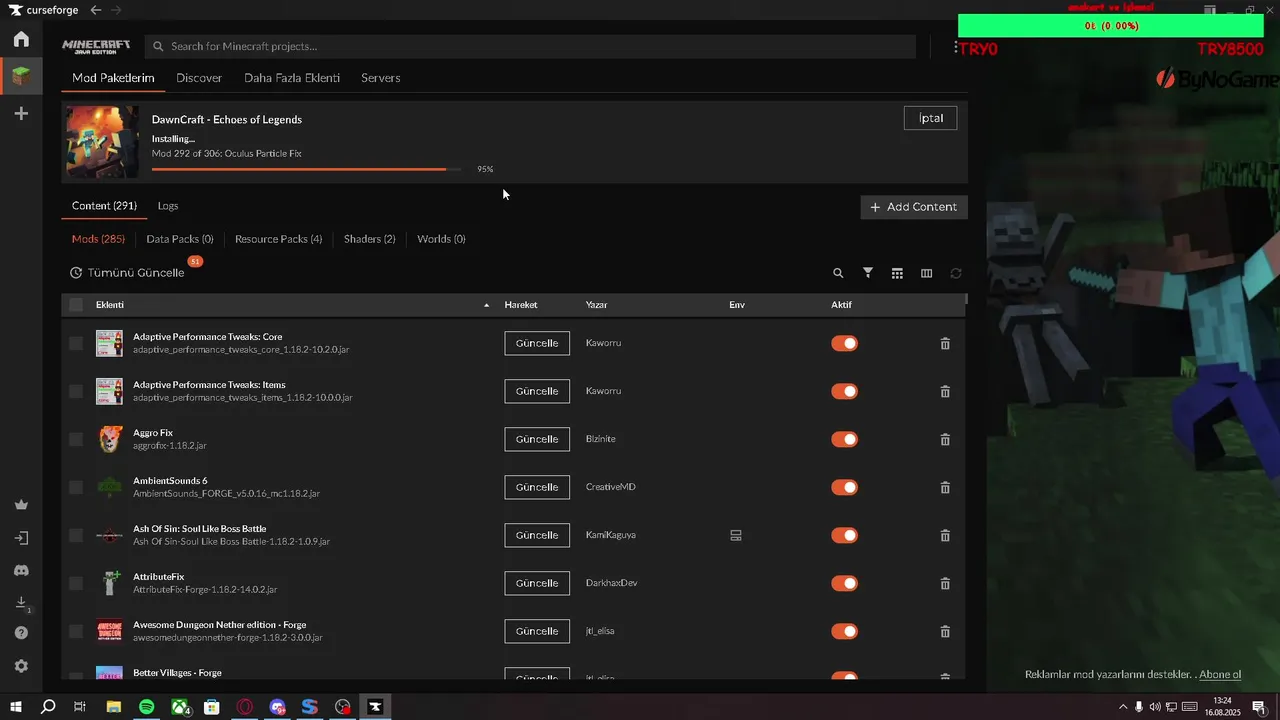Viewport: 1280px width, 720px height.
Task: Tick the checkbox for Aggro Fix
Action: (x=76, y=439)
